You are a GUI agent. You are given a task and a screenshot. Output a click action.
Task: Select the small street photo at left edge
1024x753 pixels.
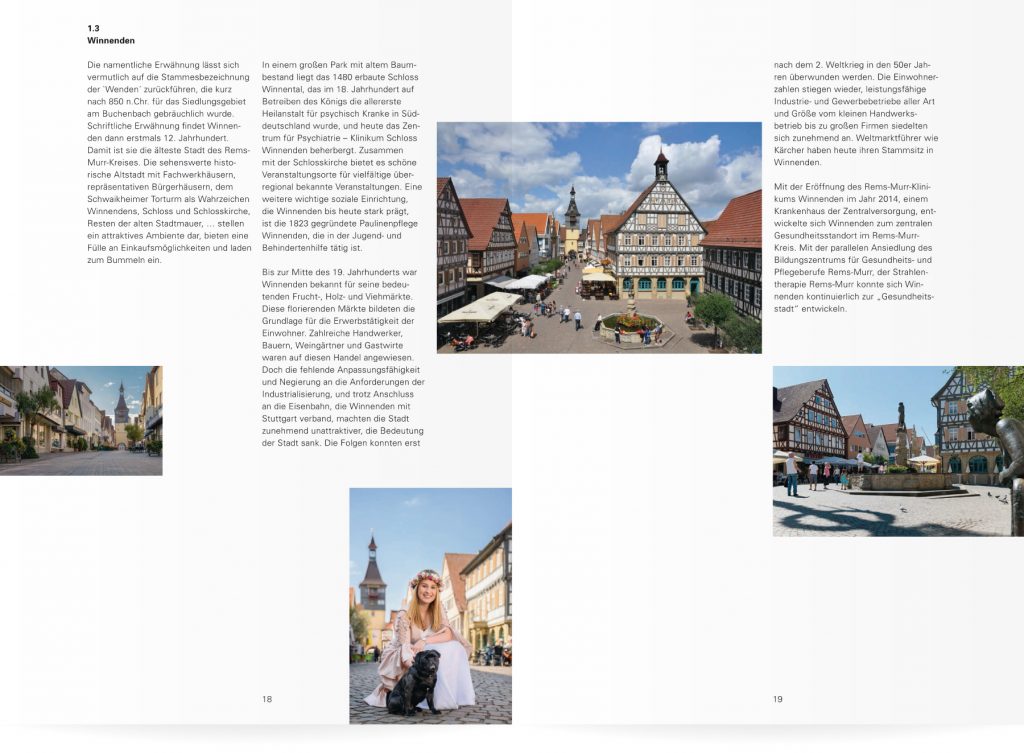pyautogui.click(x=80, y=420)
